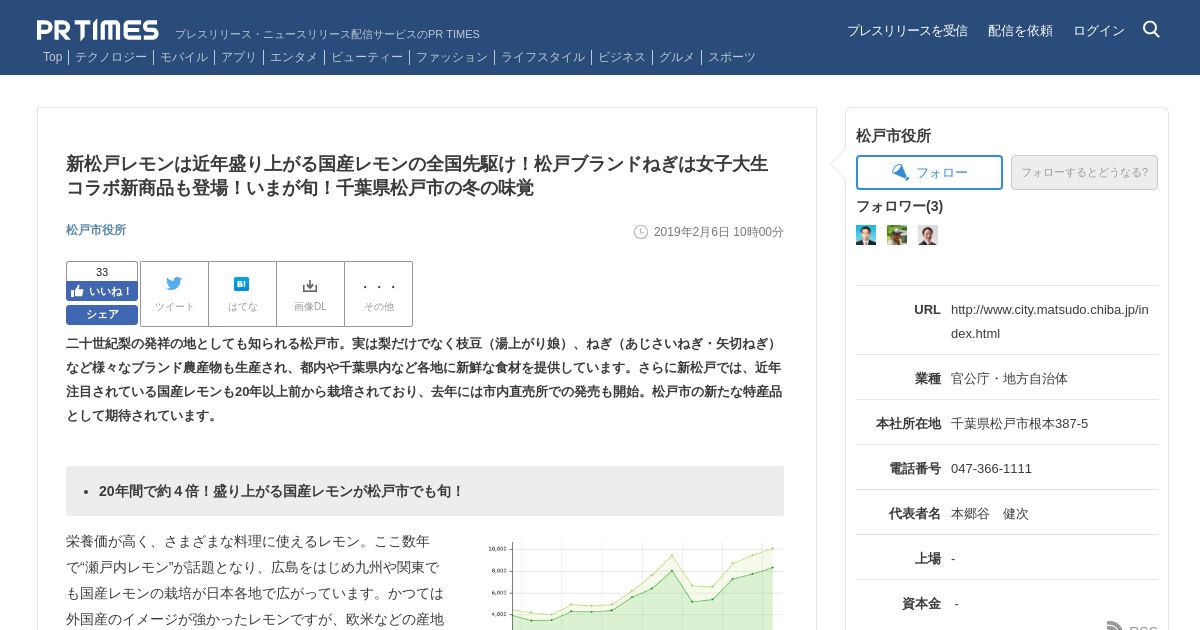Open アプリ category
This screenshot has width=1200, height=630.
pos(239,57)
